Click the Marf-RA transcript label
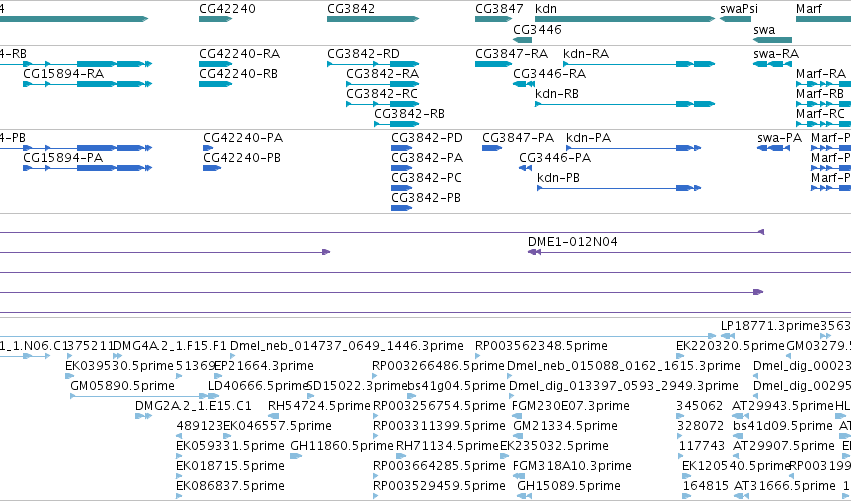Viewport: 851px width, 501px height. 821,73
